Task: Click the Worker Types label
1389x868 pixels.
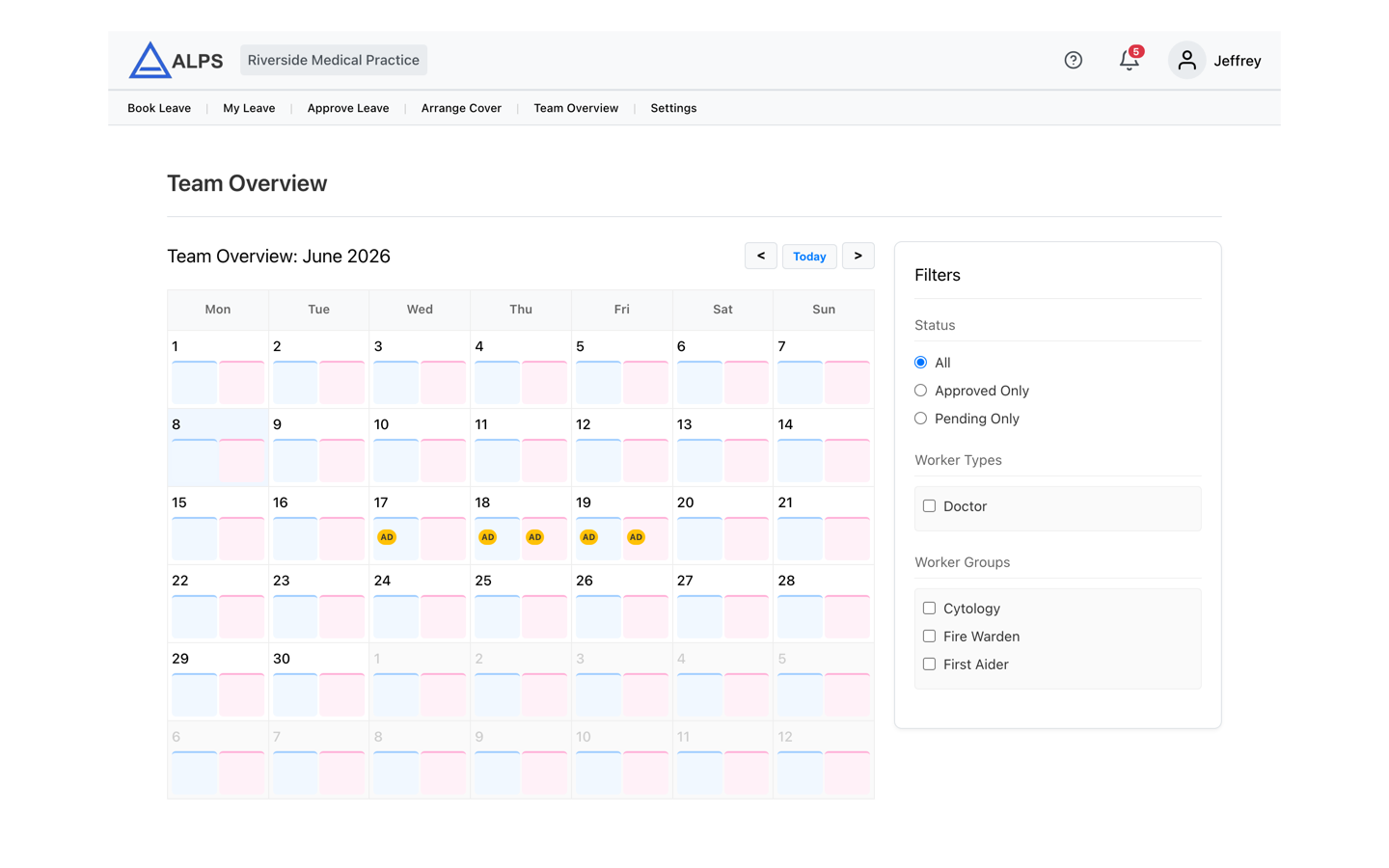Action: 958,460
